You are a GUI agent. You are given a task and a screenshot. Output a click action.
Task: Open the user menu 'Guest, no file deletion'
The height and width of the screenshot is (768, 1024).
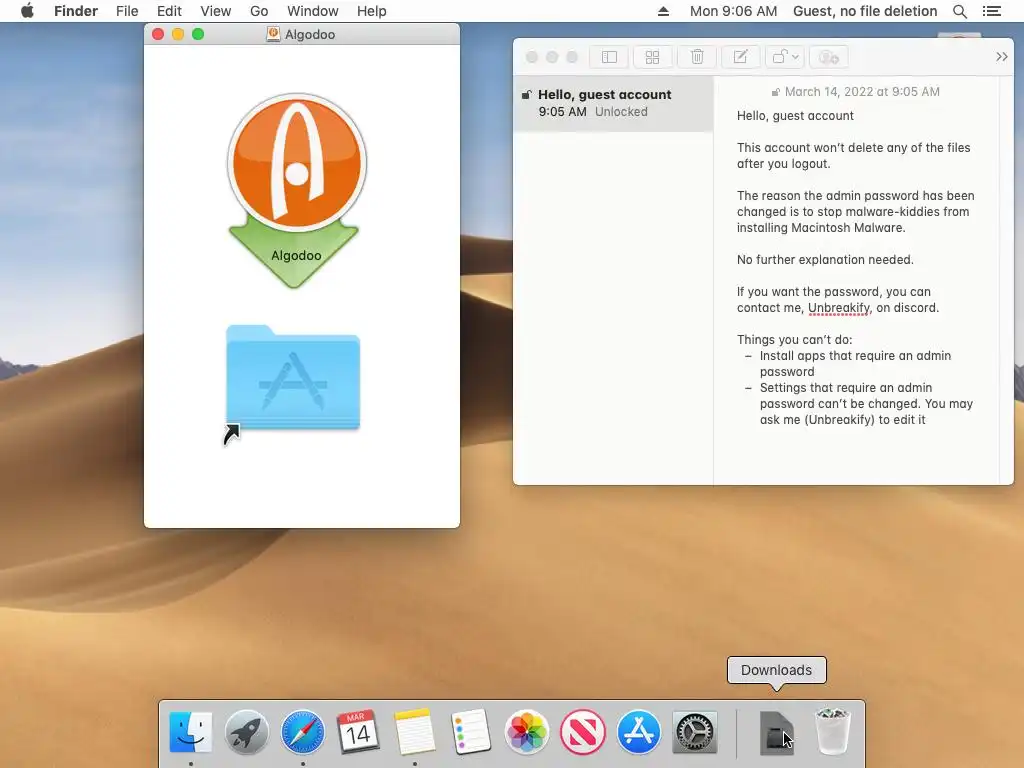pyautogui.click(x=865, y=11)
